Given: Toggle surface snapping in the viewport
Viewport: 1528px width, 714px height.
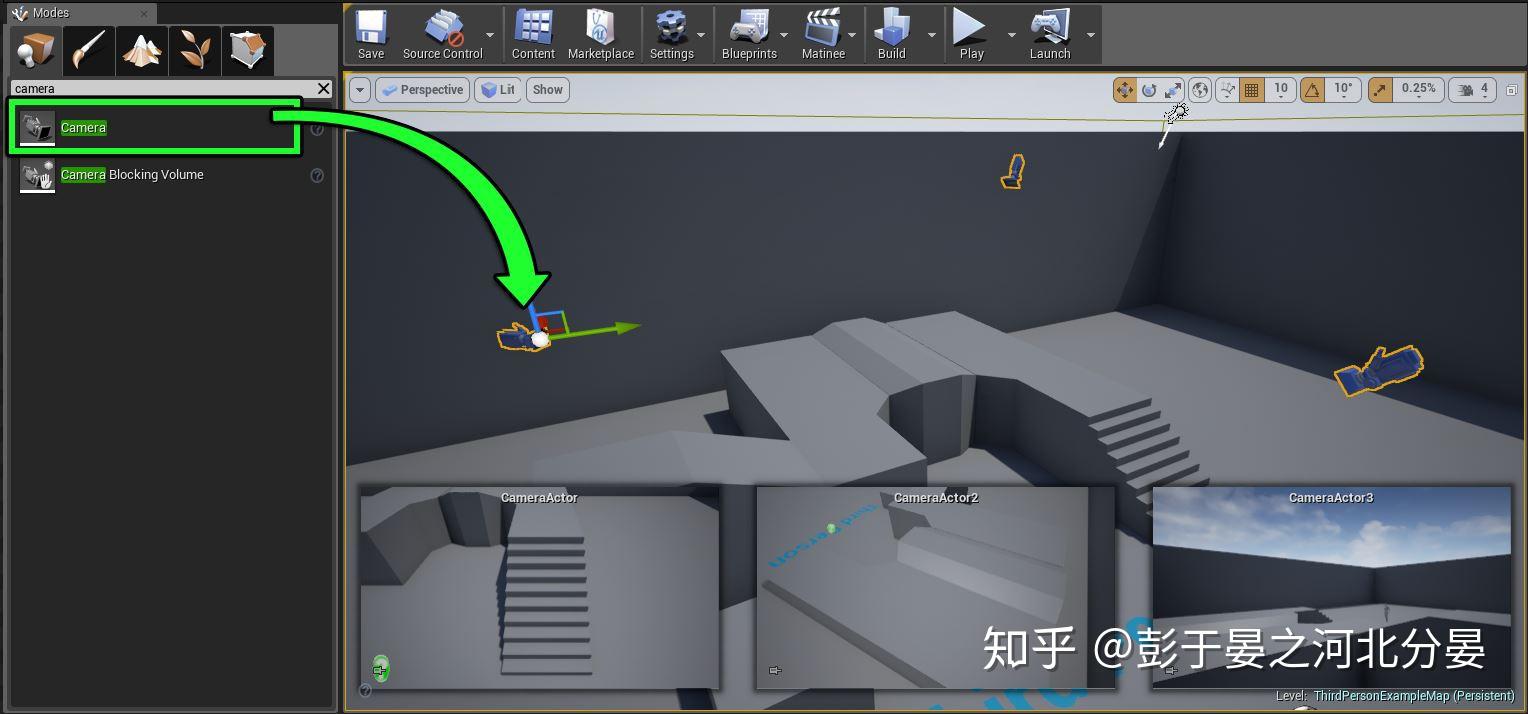Looking at the screenshot, I should coord(1227,89).
